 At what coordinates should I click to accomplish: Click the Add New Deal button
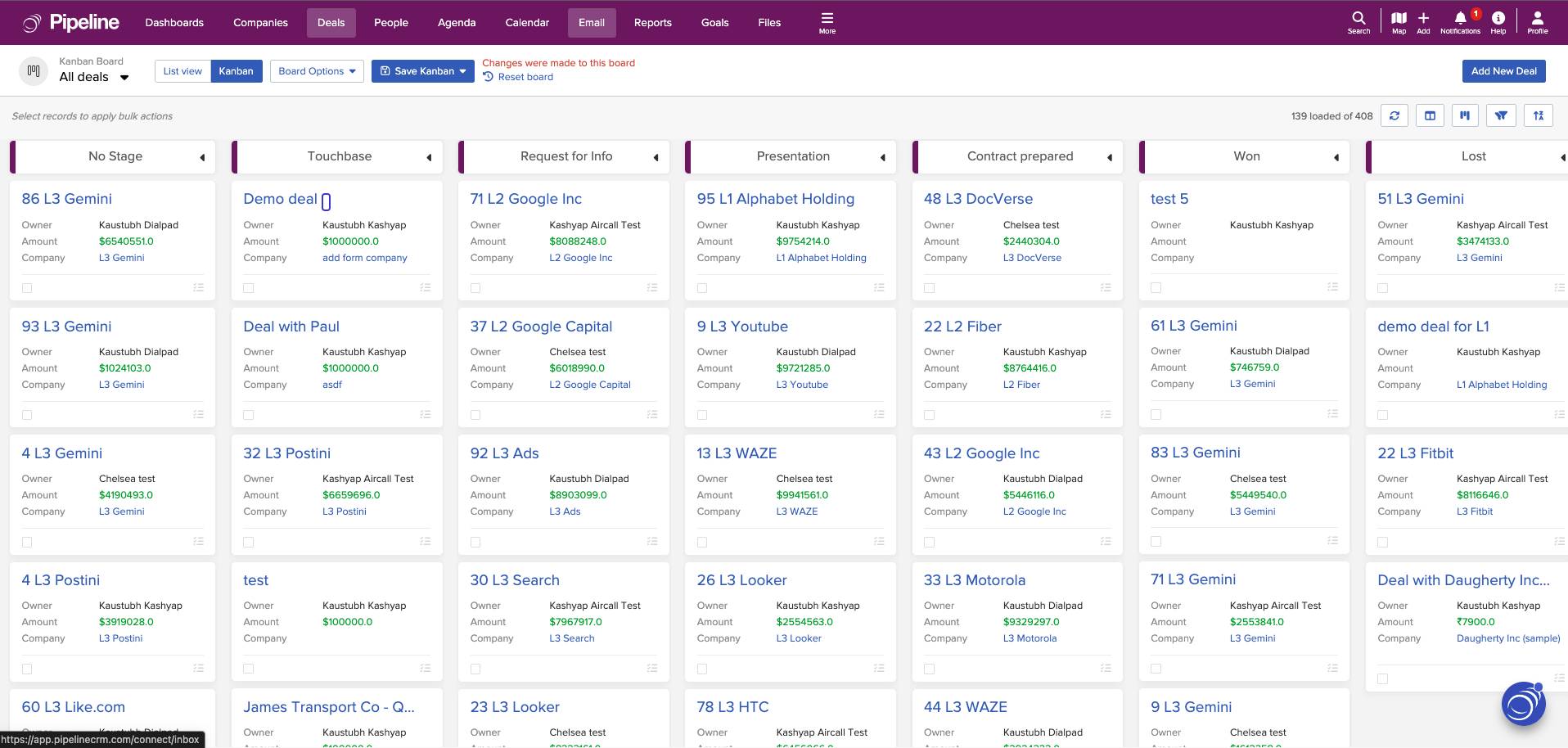coord(1503,70)
